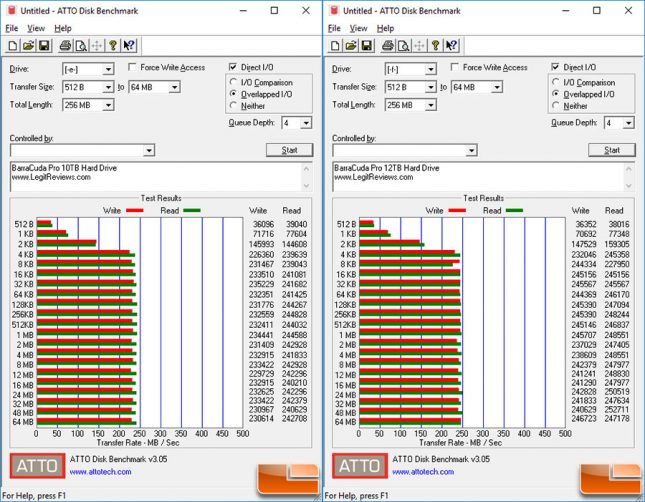The width and height of the screenshot is (645, 502).
Task: Save icon in right ATTO window toolbar
Action: [367, 45]
